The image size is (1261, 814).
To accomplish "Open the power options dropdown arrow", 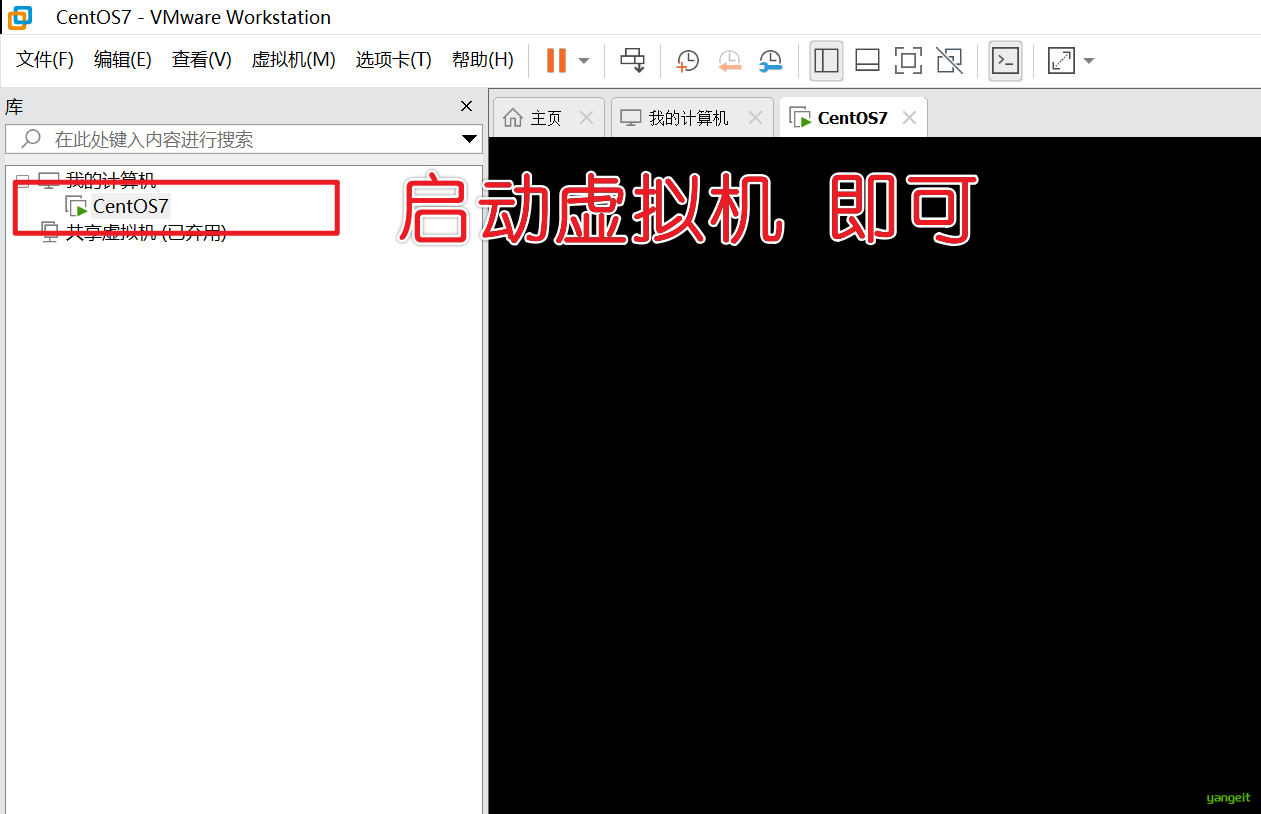I will point(584,61).
